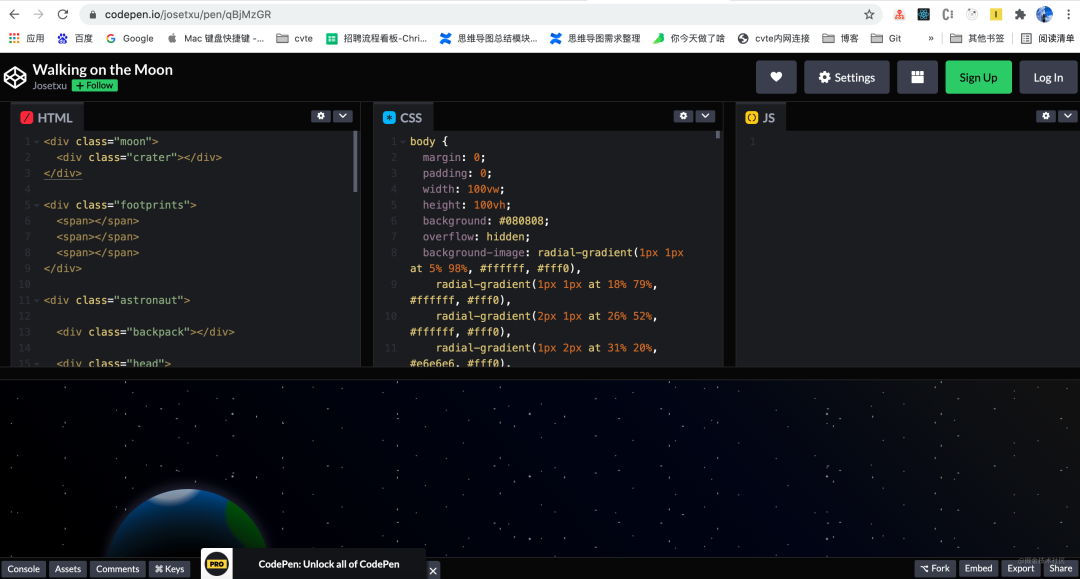Screen dimensions: 1080x579
Task: Open the Git bookmark folder
Action: coord(886,39)
